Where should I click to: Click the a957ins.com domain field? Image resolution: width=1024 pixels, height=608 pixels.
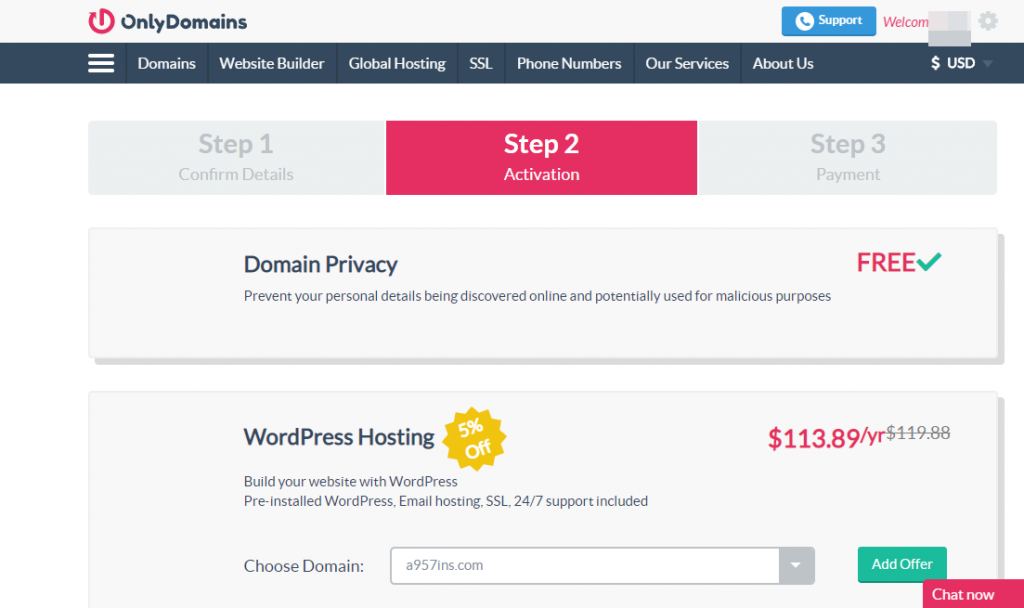coord(585,565)
